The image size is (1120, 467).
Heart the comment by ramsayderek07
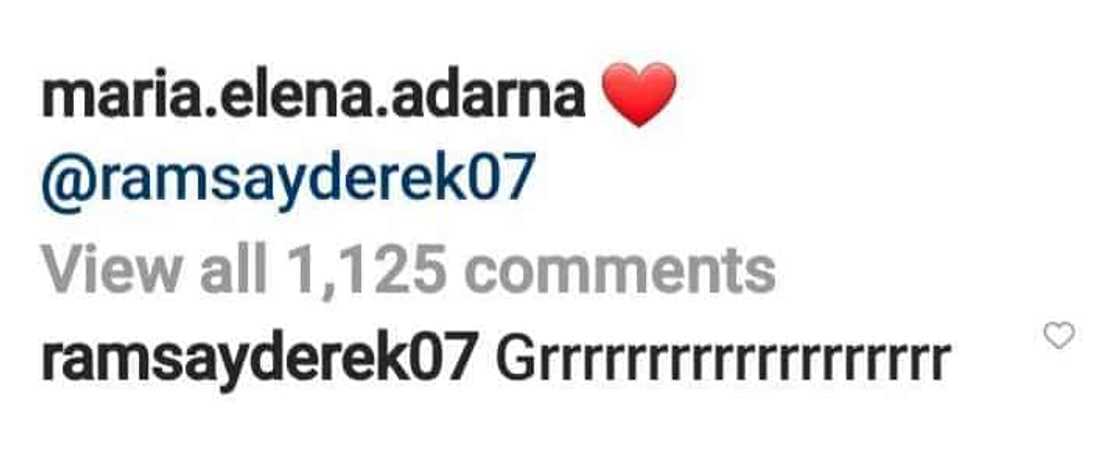[1059, 335]
